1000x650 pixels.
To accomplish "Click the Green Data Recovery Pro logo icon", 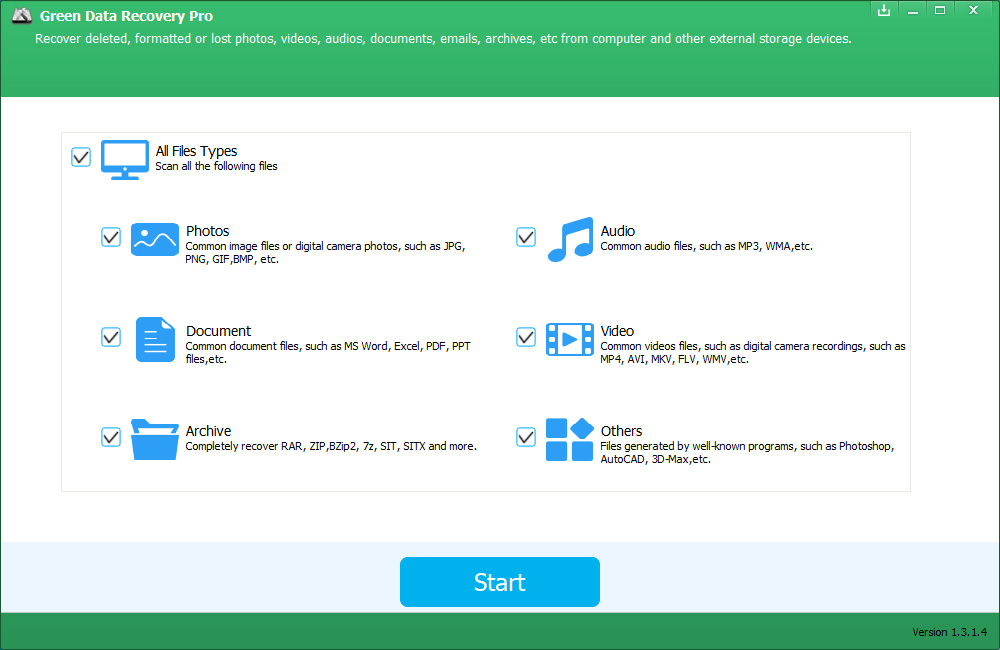I will tap(19, 17).
